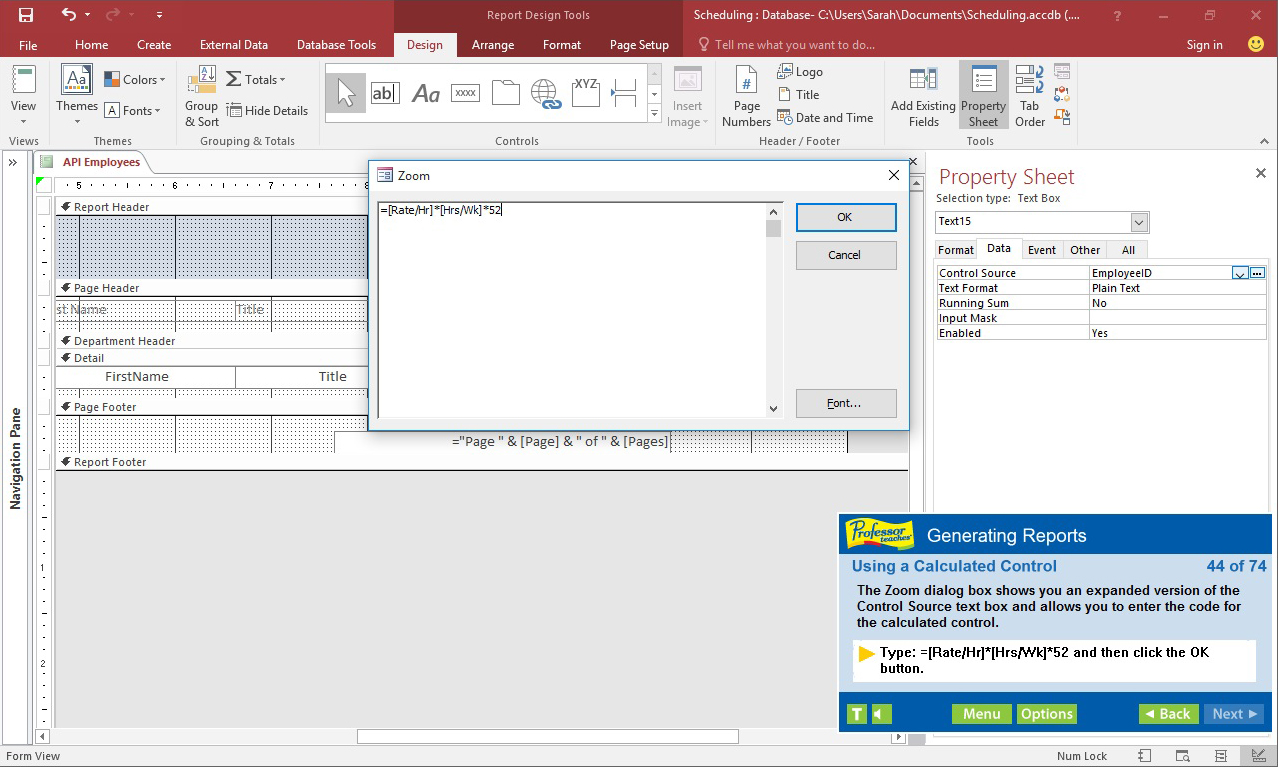Image resolution: width=1278 pixels, height=767 pixels.
Task: Toggle the Property Sheet pane
Action: pyautogui.click(x=983, y=95)
